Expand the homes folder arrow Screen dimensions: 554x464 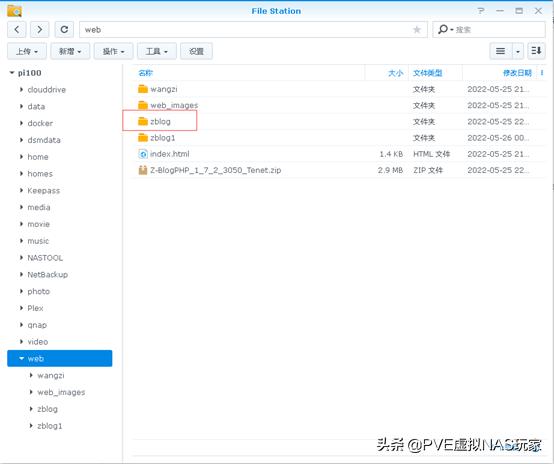coord(22,174)
